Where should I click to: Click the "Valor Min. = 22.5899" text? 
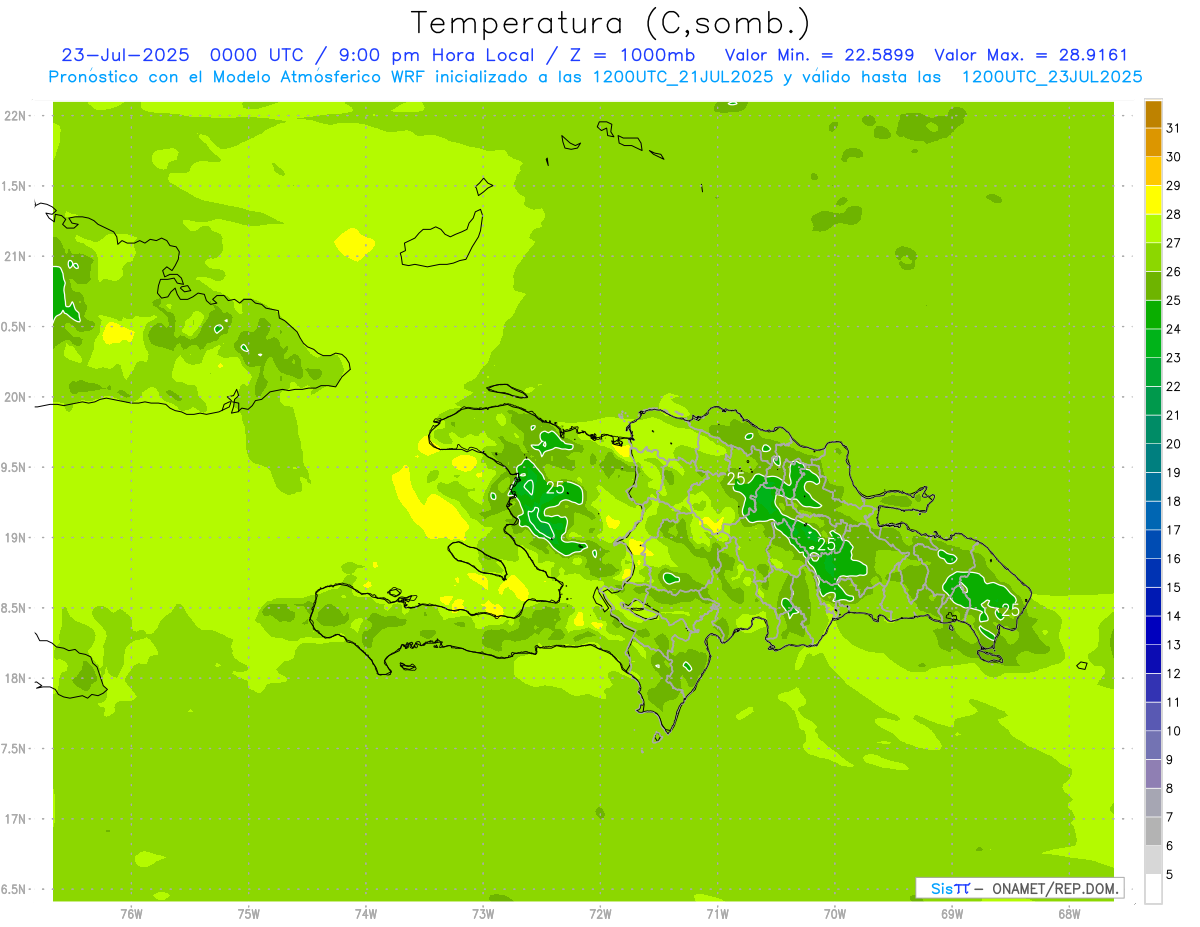[819, 55]
